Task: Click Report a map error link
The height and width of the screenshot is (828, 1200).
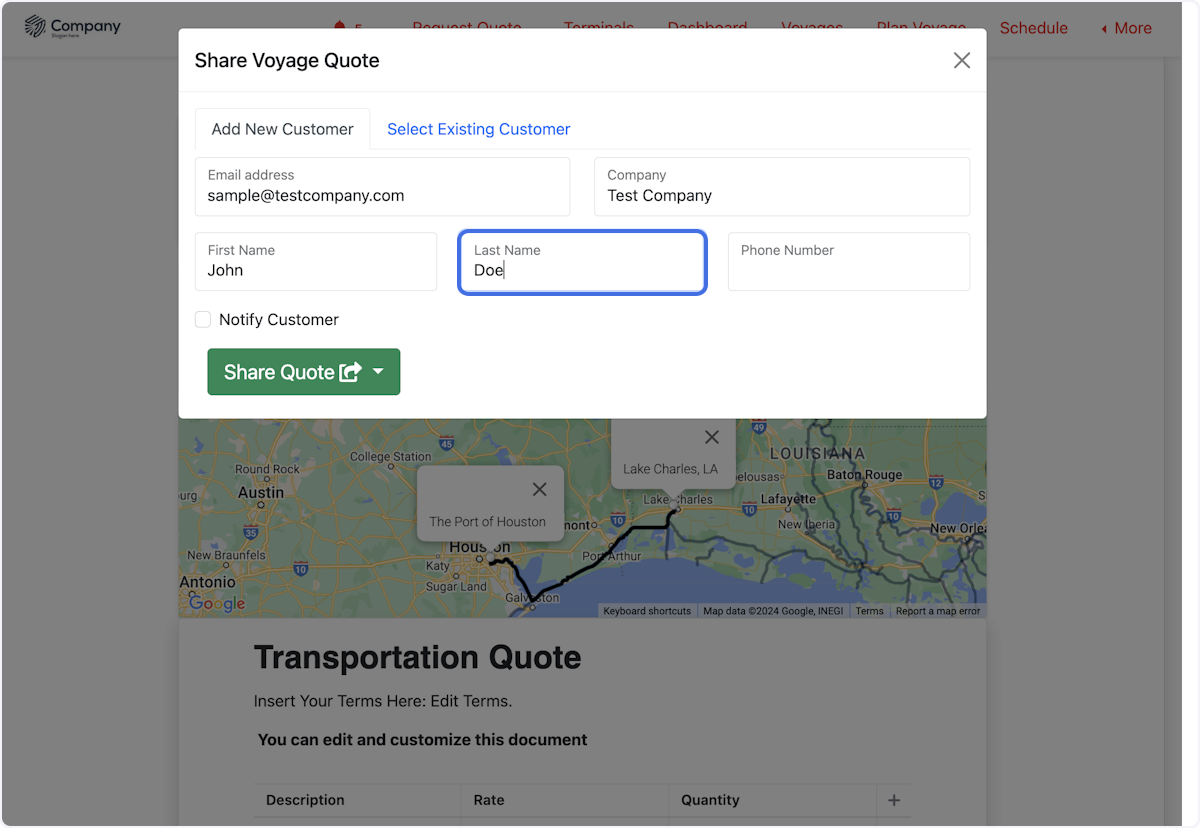Action: click(937, 611)
